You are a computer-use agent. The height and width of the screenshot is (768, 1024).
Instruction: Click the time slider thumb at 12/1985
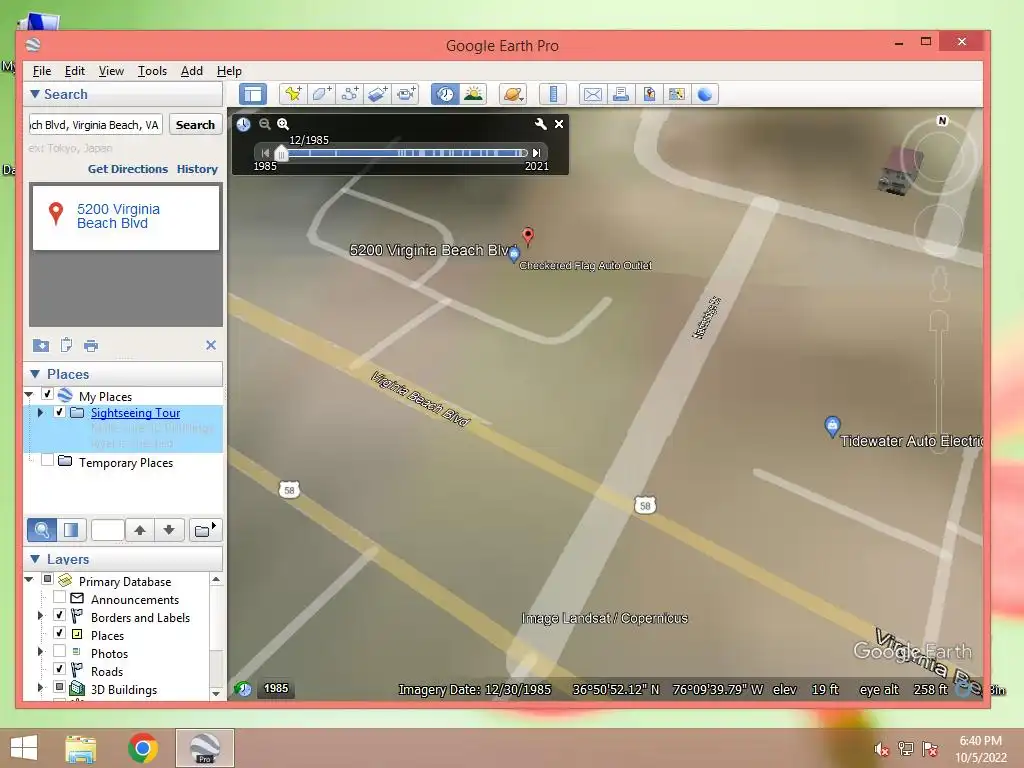click(x=281, y=153)
